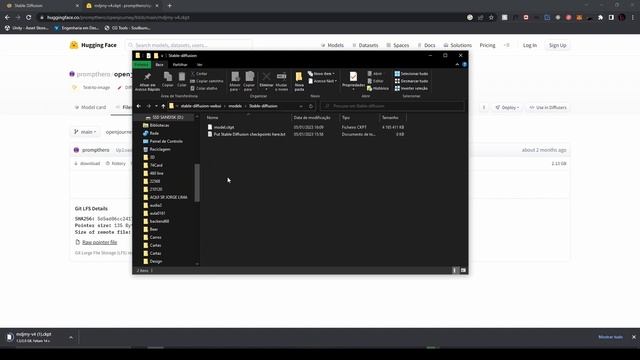
Task: Click the Procurar em Stable-diffusion search box
Action: (x=393, y=106)
